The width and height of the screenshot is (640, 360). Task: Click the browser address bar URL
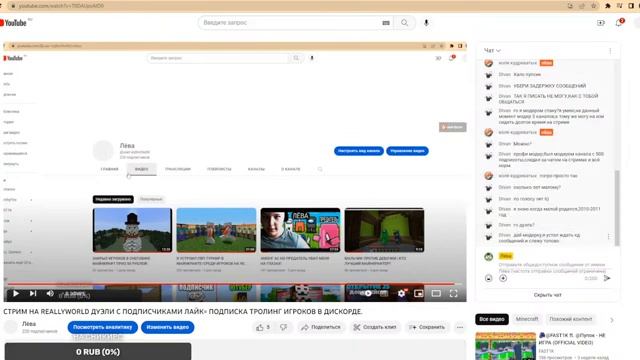pyautogui.click(x=61, y=6)
